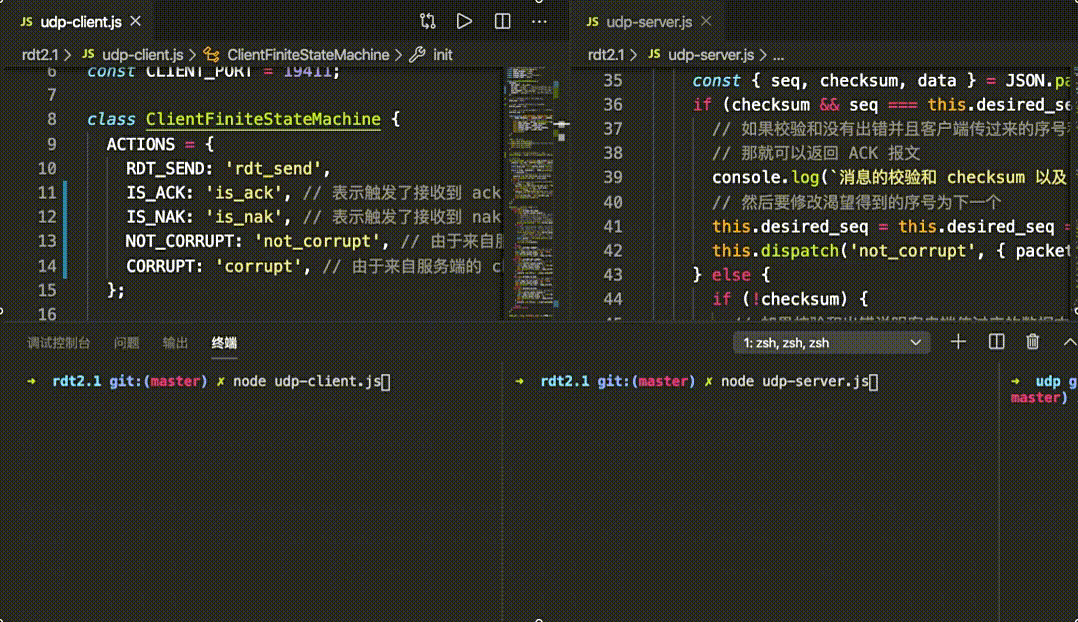Screen dimensions: 1078x622
Task: Split the terminal pane
Action: click(995, 341)
